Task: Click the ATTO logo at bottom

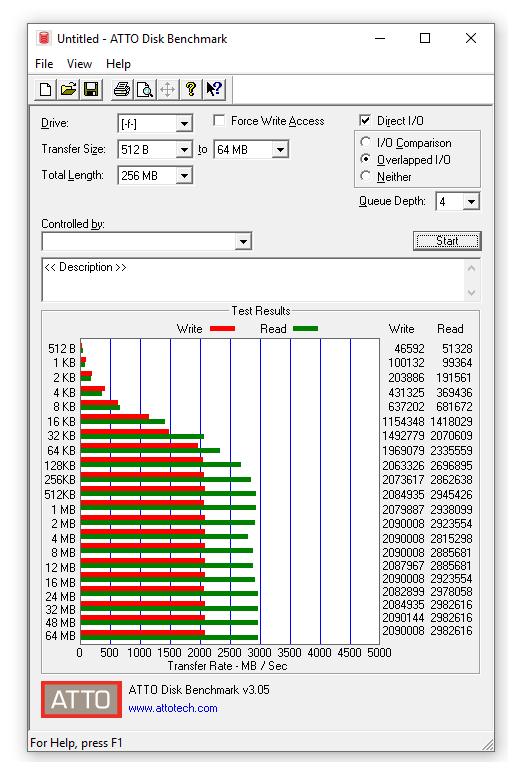Action: [x=81, y=699]
